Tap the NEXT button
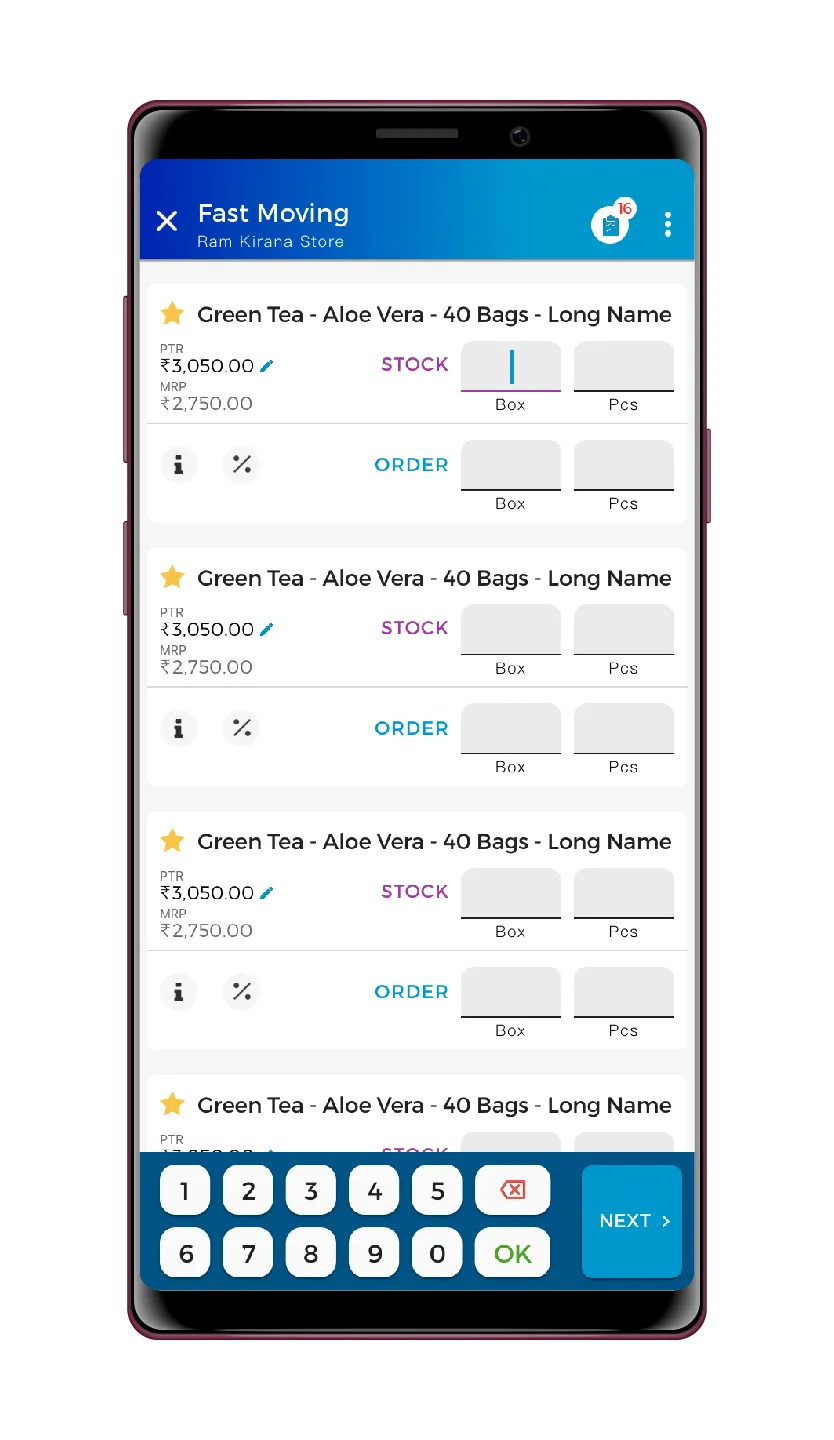 [632, 1221]
